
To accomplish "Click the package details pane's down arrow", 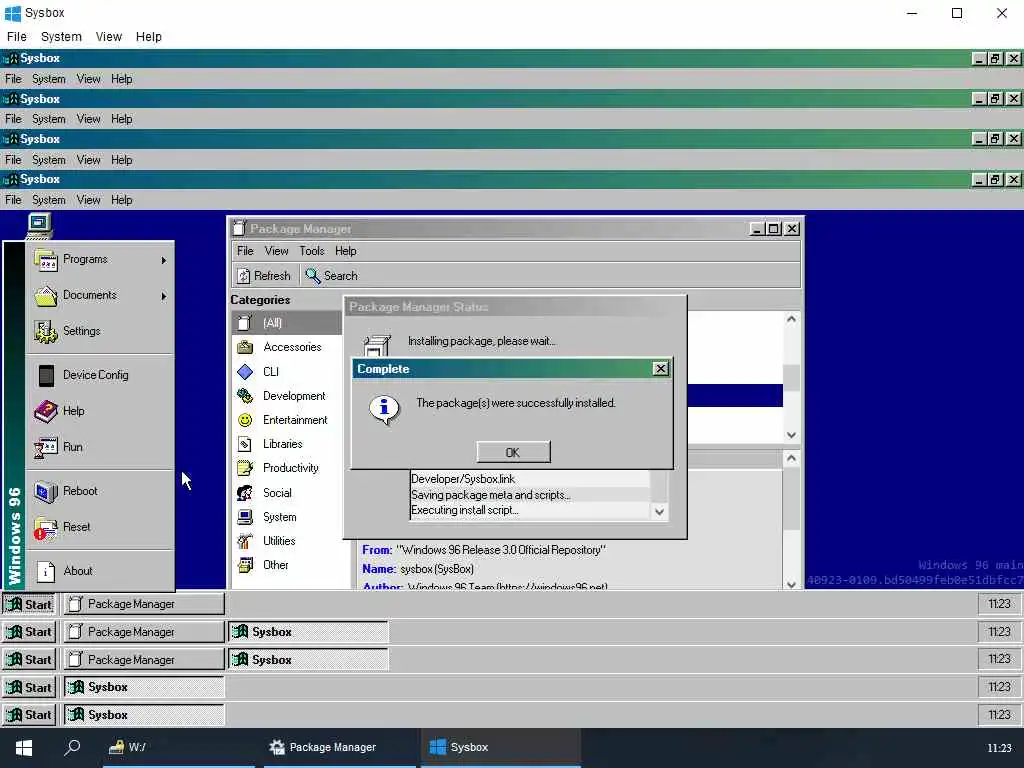I will click(792, 584).
